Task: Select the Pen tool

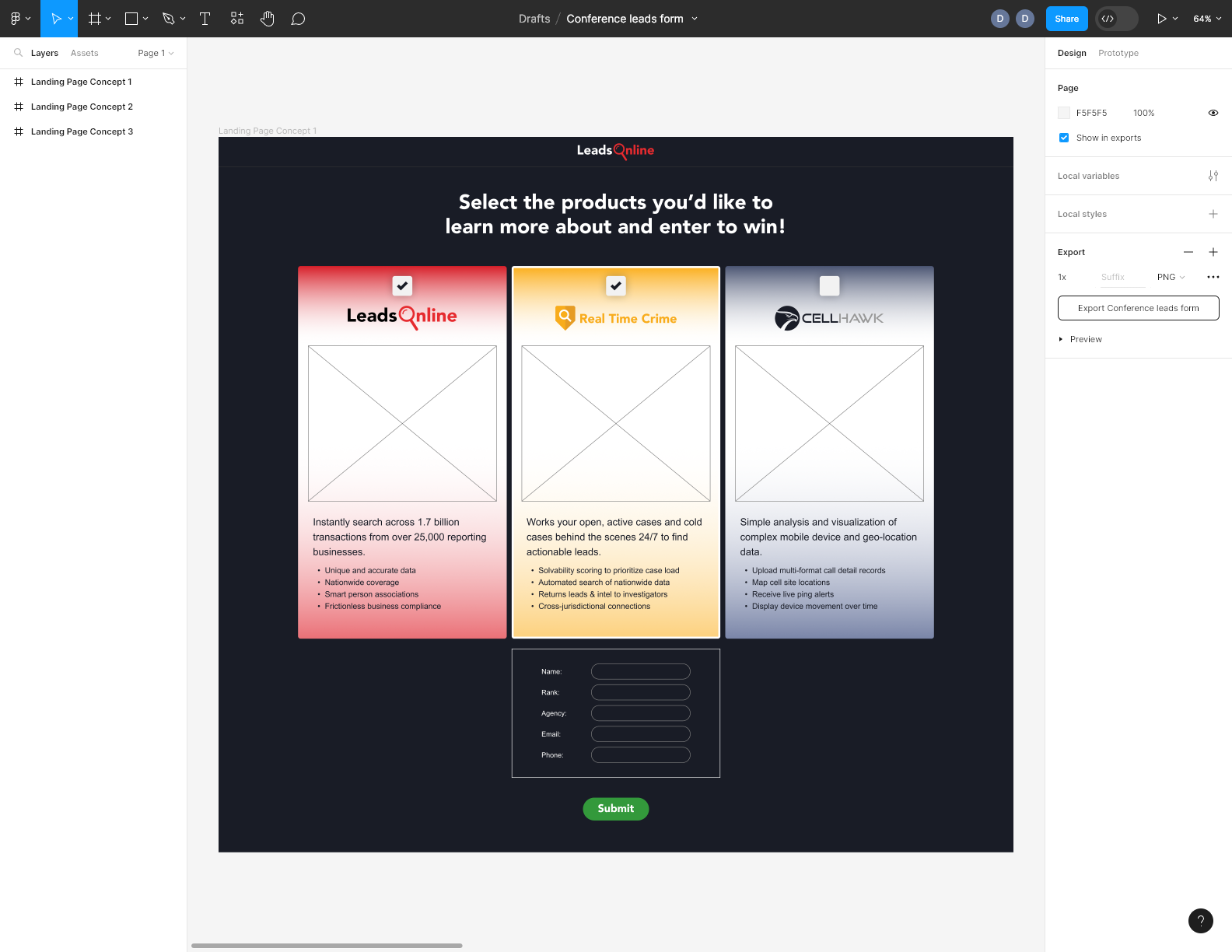Action: 168,19
